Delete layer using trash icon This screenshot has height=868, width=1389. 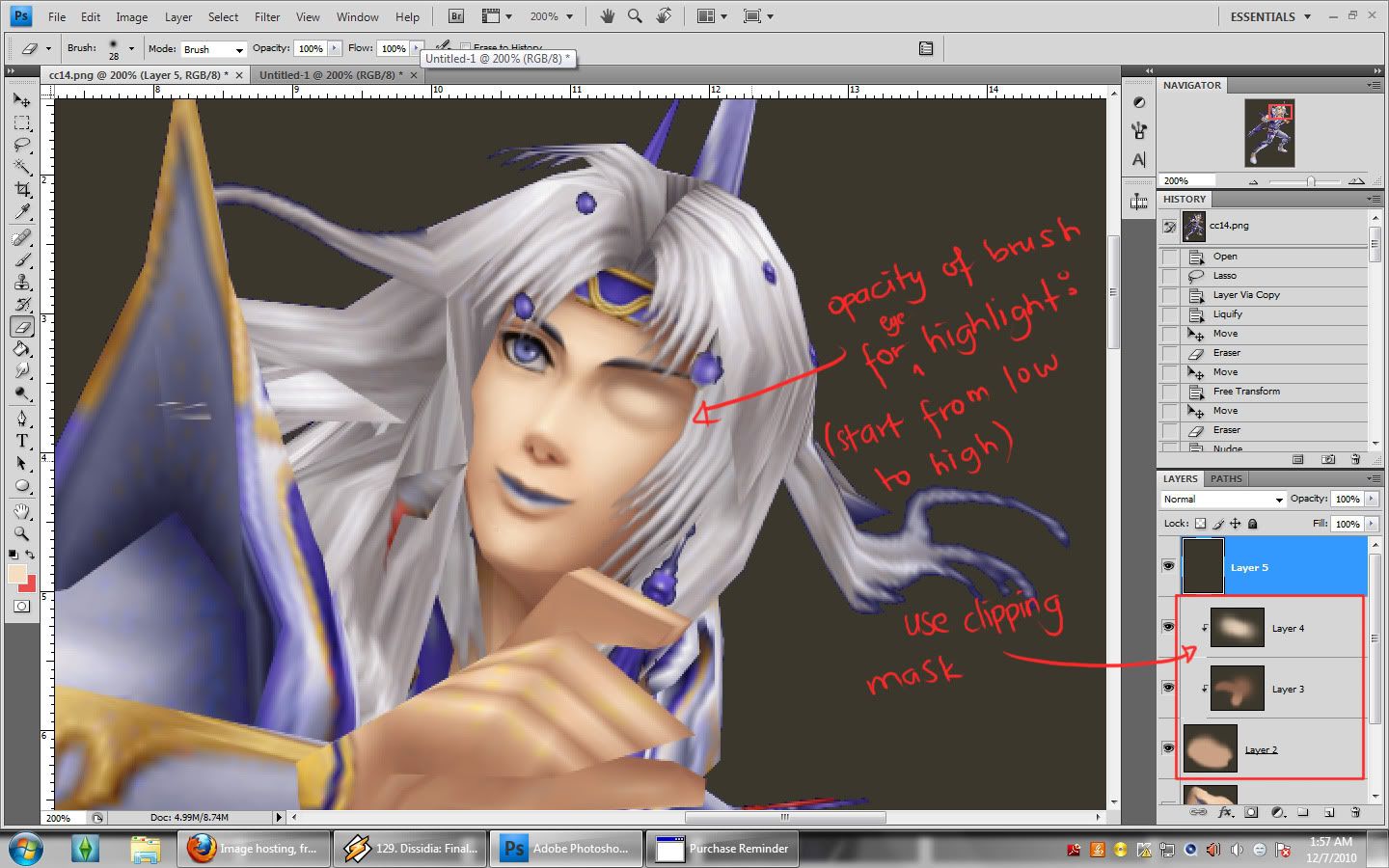coord(1355,812)
